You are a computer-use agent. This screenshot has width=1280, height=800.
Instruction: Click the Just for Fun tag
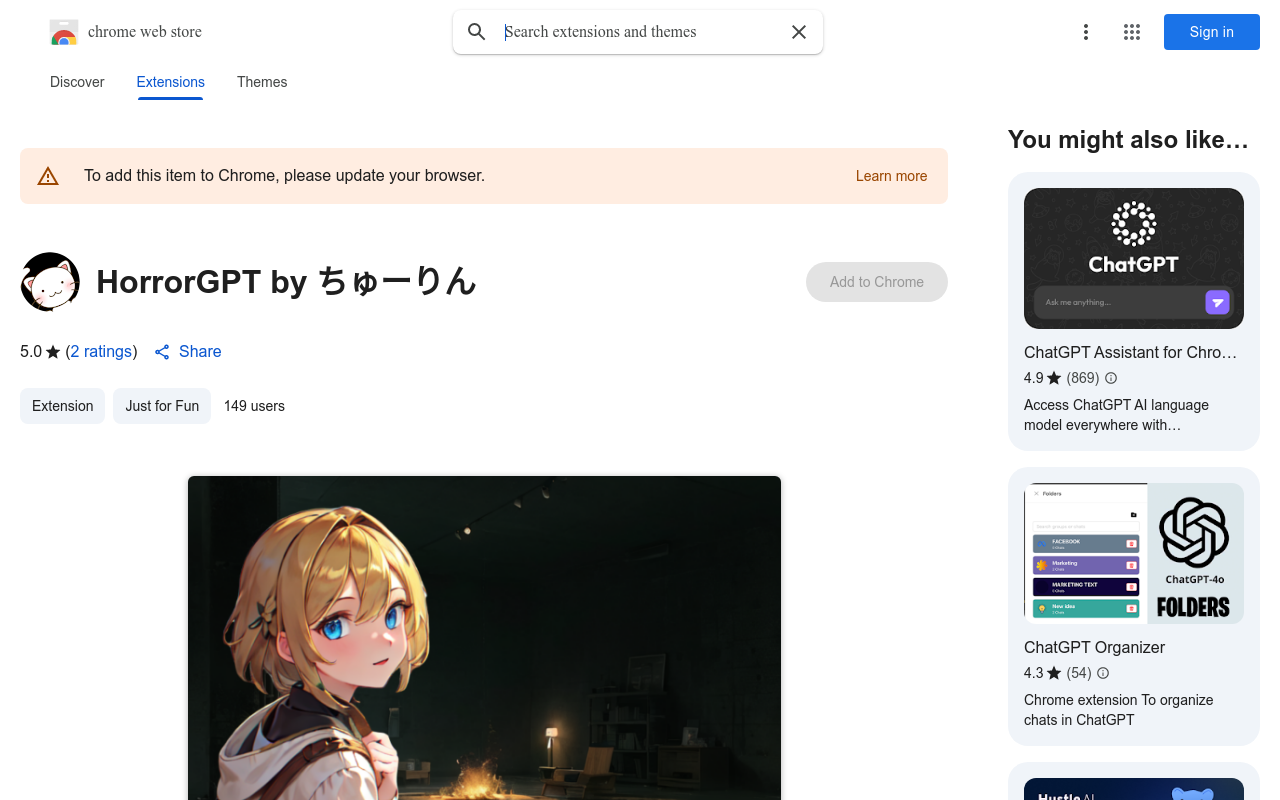pos(162,406)
